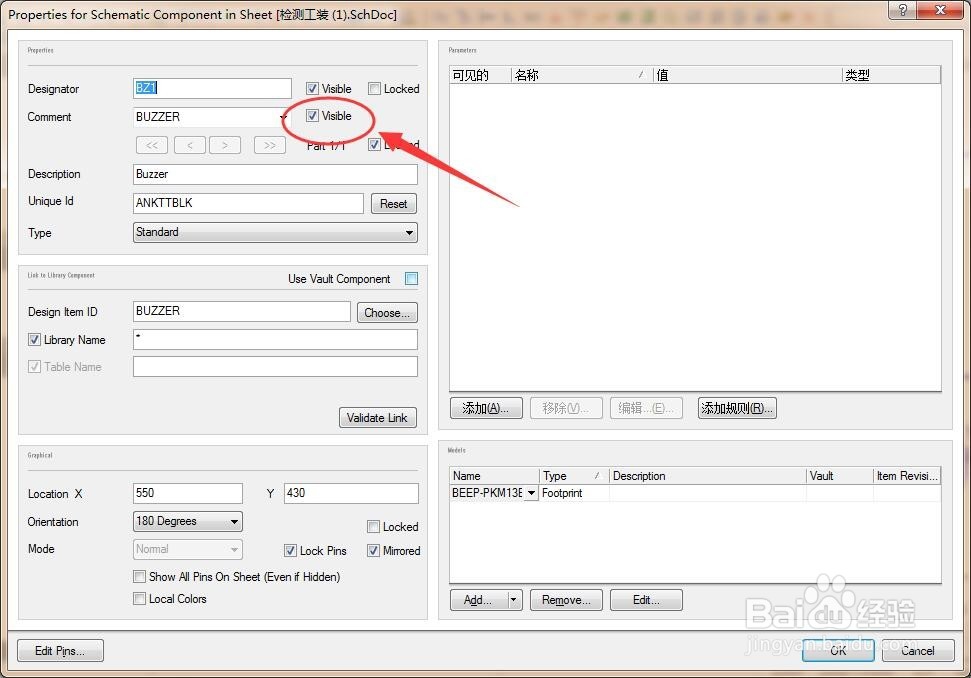
Task: Select the Footprint model row cell
Action: pyautogui.click(x=574, y=493)
